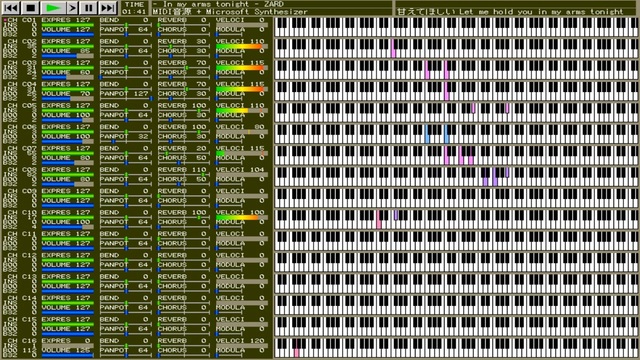Stop playback with the square button
This screenshot has height=360, width=640.
click(x=30, y=8)
